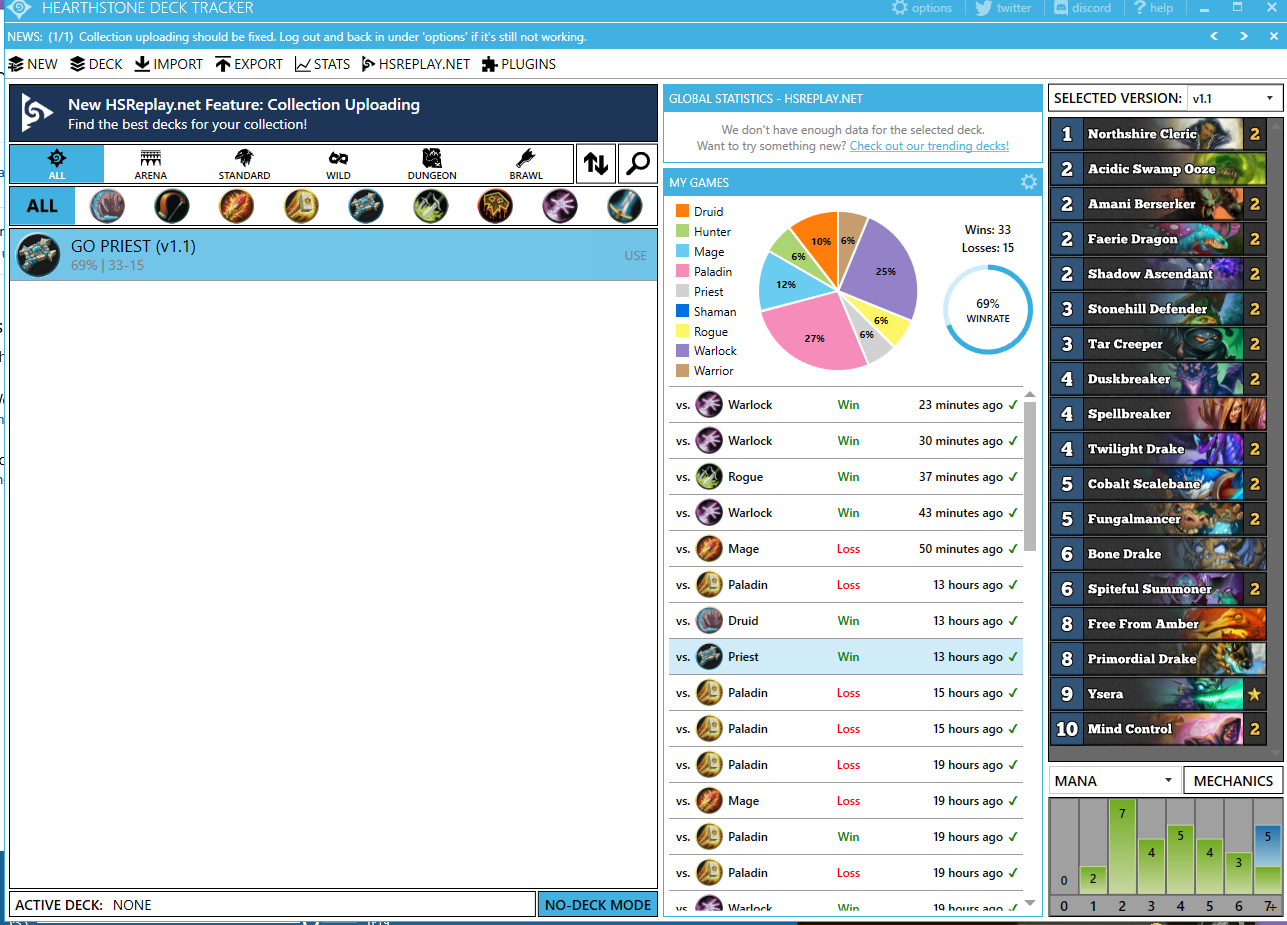Viewport: 1287px width, 925px height.
Task: Select the WILD deck type tab
Action: click(x=338, y=164)
